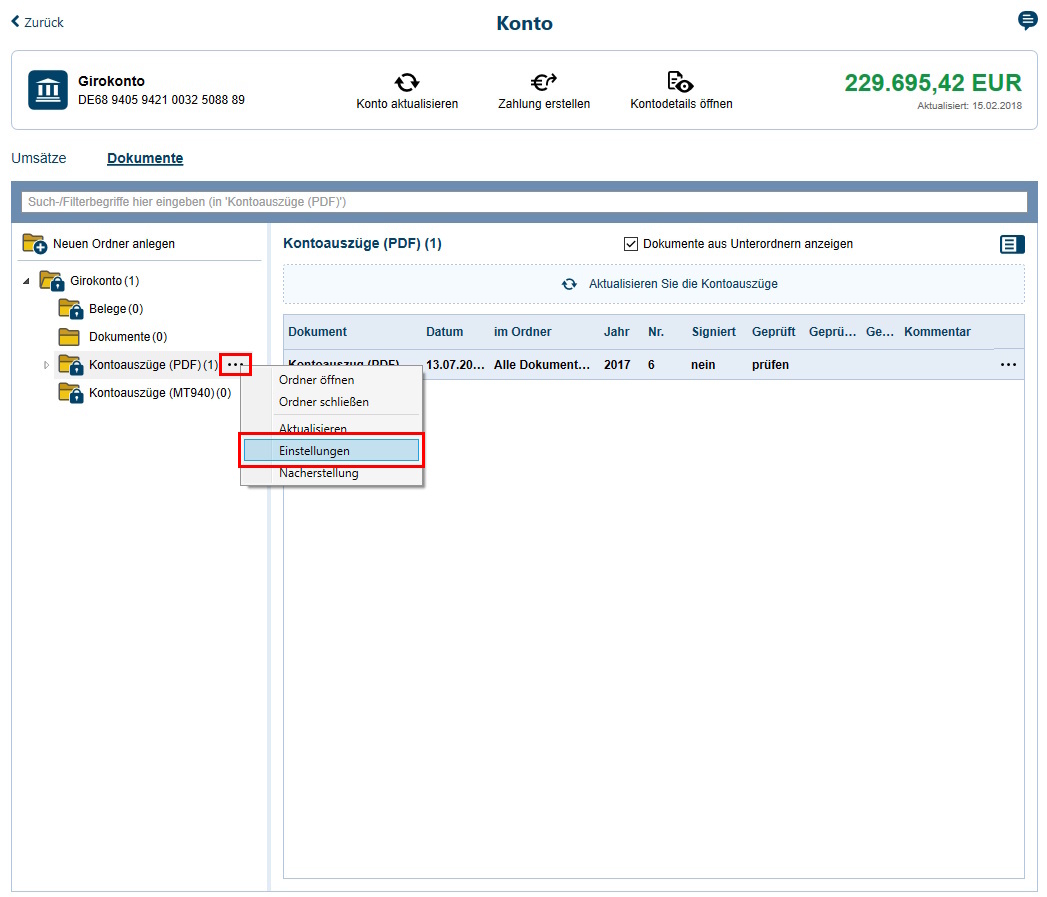Click the new folder plus icon
The image size is (1047, 897).
35,244
